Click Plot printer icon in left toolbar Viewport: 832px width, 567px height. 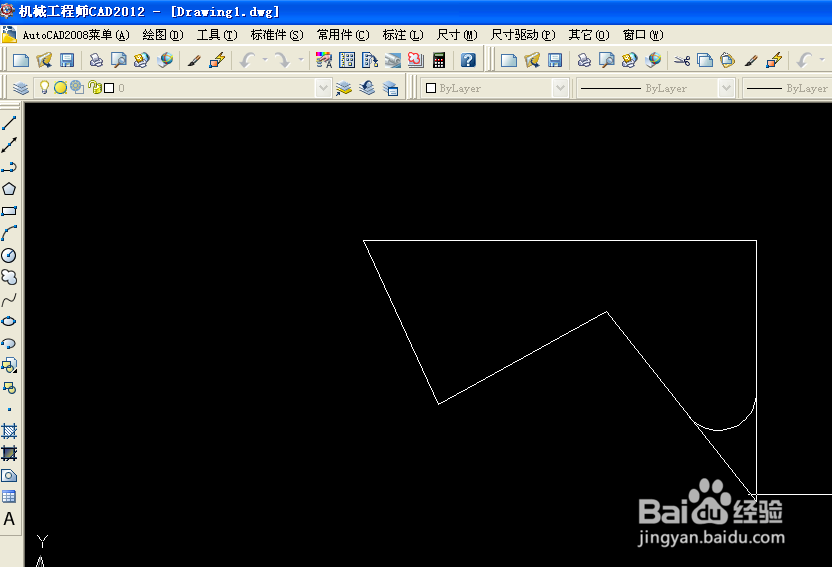96,60
